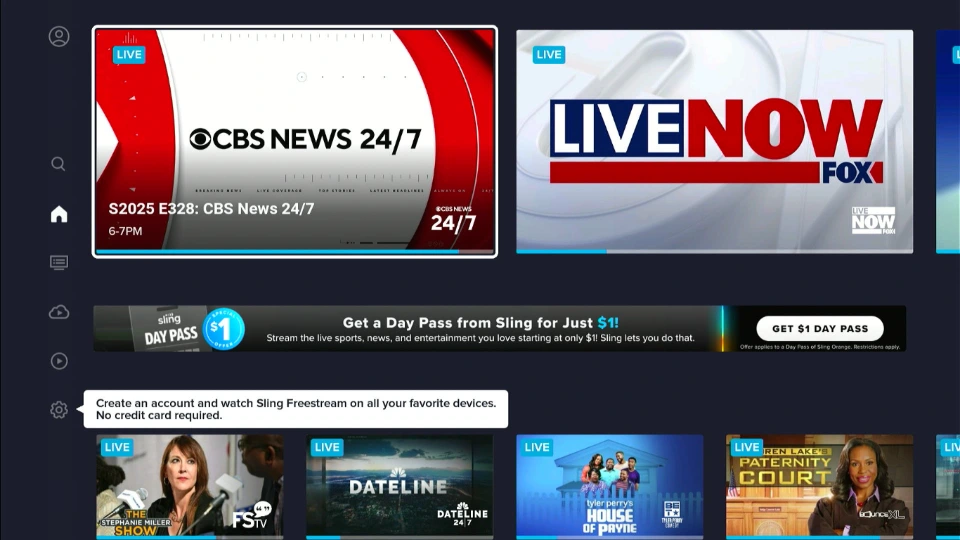Viewport: 960px width, 540px height.
Task: Click LIVE badge on CBS News card
Action: [129, 54]
